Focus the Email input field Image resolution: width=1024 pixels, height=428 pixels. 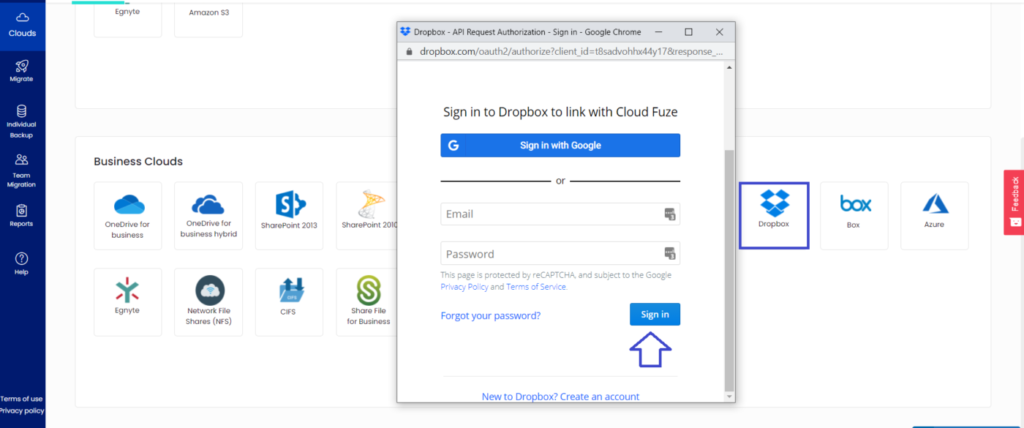click(550, 214)
